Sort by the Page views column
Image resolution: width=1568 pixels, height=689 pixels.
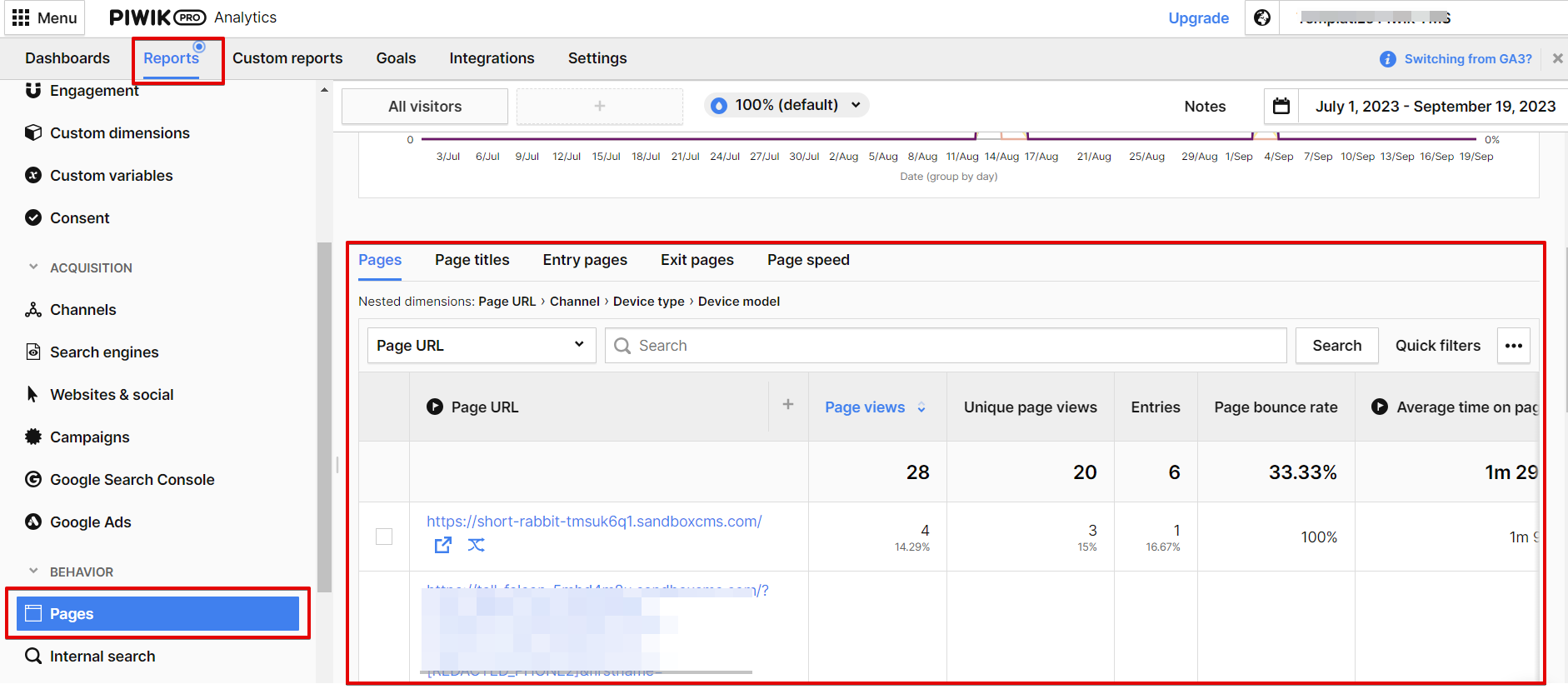click(876, 407)
